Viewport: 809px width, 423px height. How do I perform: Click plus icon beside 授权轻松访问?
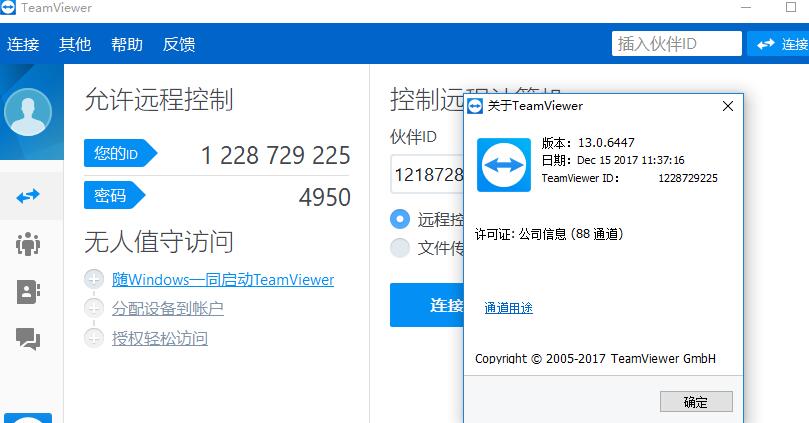[94, 338]
